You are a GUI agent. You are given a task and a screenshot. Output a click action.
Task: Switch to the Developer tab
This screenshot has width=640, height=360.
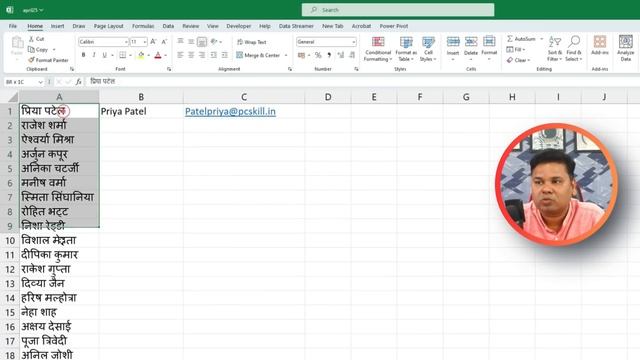coord(239,26)
